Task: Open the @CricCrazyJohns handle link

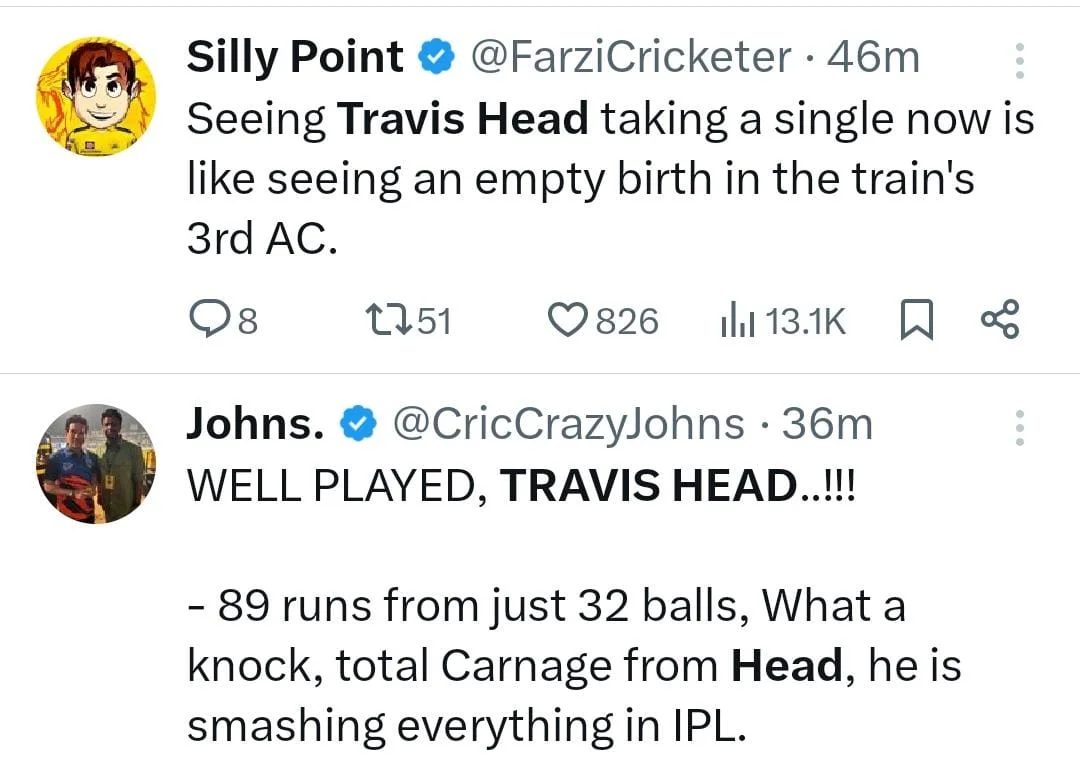Action: coord(568,425)
